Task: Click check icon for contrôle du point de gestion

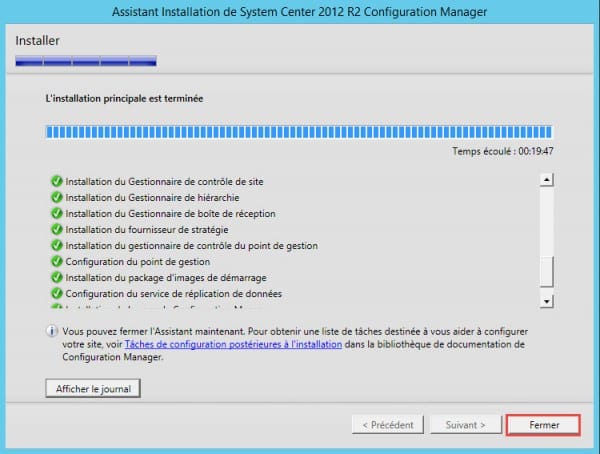Action: point(57,245)
